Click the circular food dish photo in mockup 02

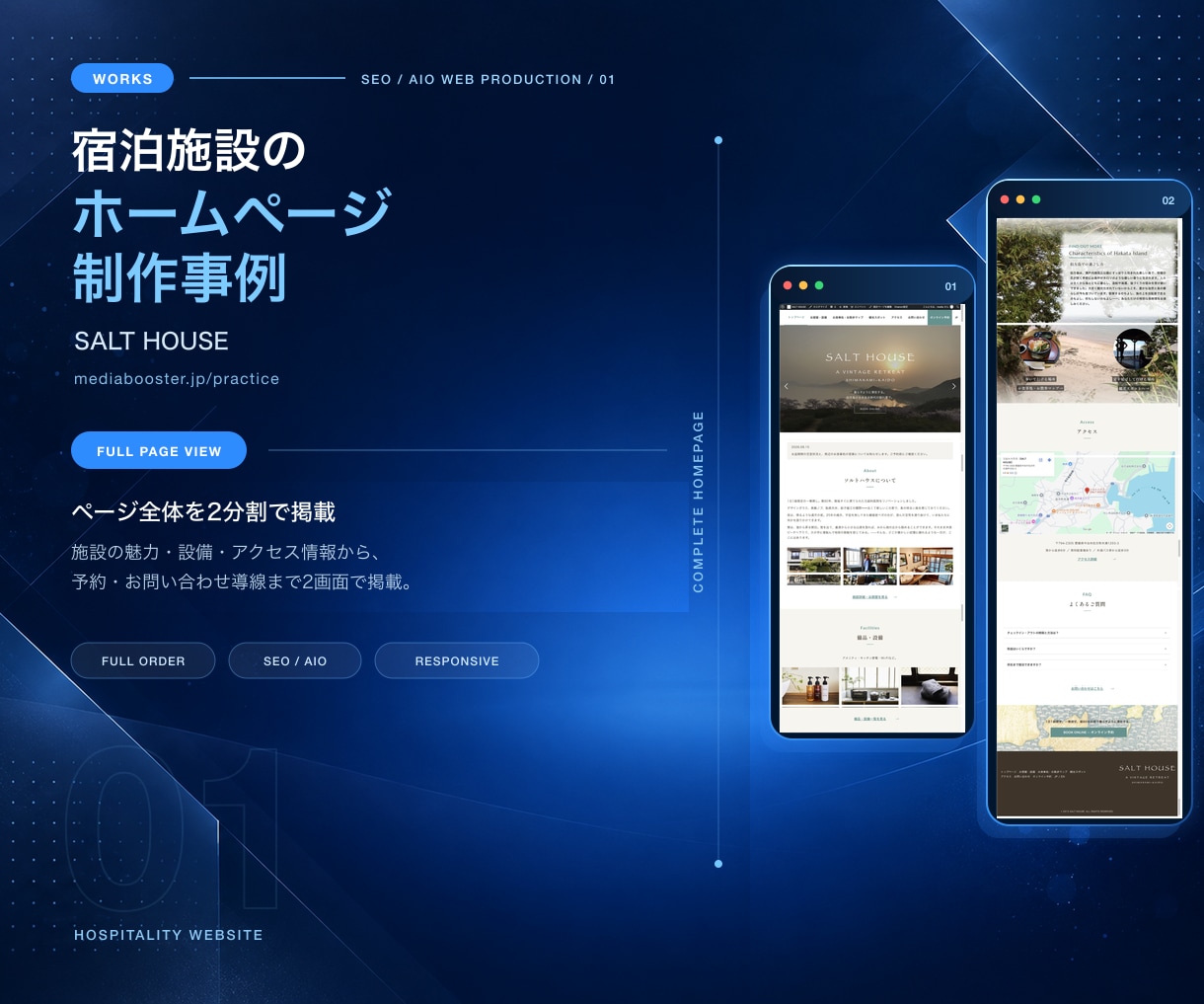[x=1038, y=350]
